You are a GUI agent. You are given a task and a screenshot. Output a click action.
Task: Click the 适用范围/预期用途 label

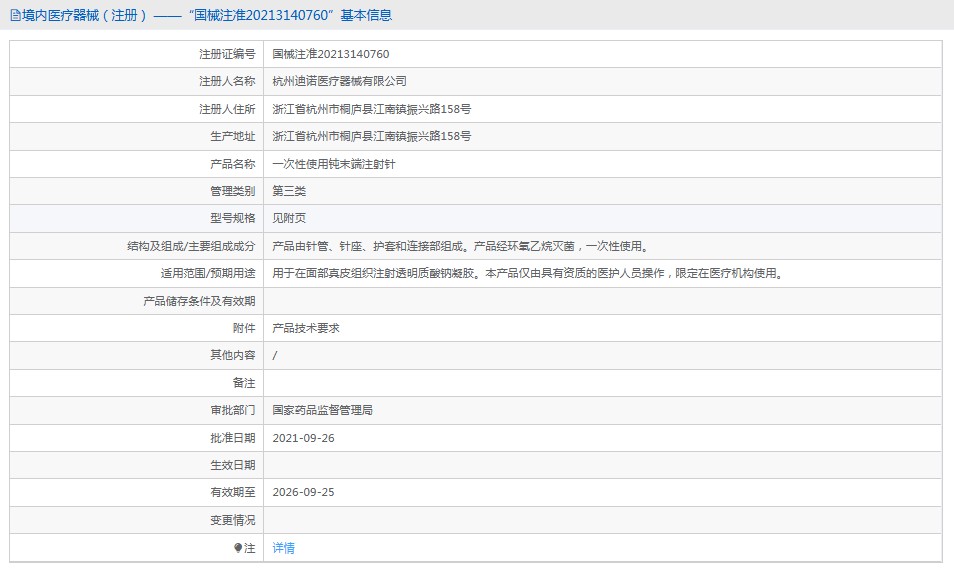[208, 274]
